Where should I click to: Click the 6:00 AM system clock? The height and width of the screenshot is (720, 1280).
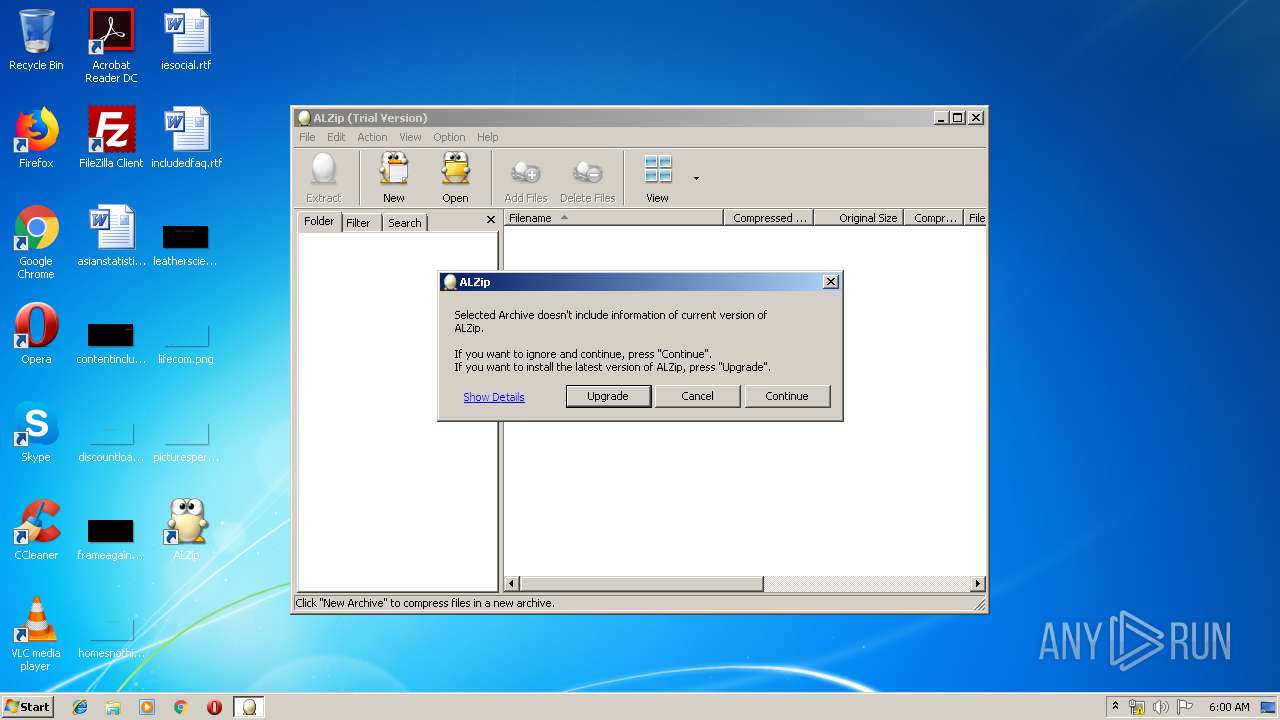click(1229, 707)
